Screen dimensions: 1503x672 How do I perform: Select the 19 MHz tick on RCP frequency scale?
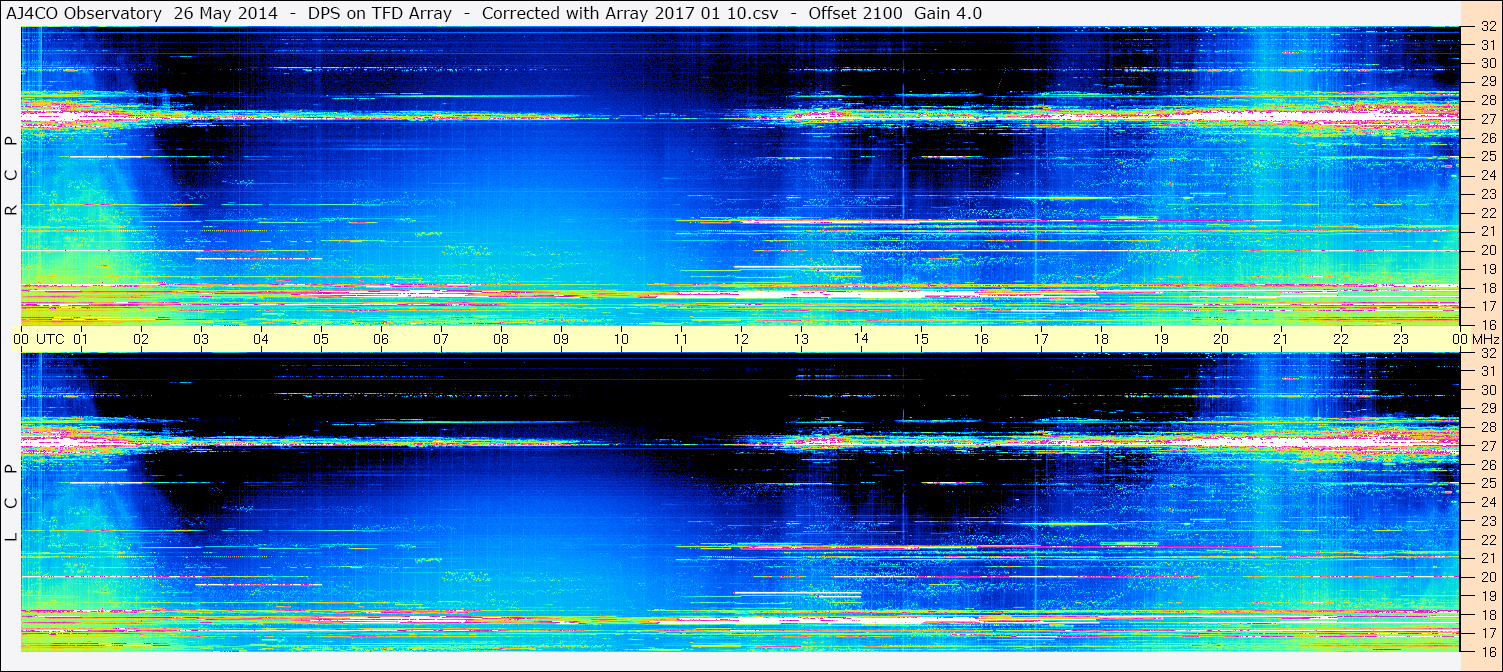click(x=1487, y=269)
